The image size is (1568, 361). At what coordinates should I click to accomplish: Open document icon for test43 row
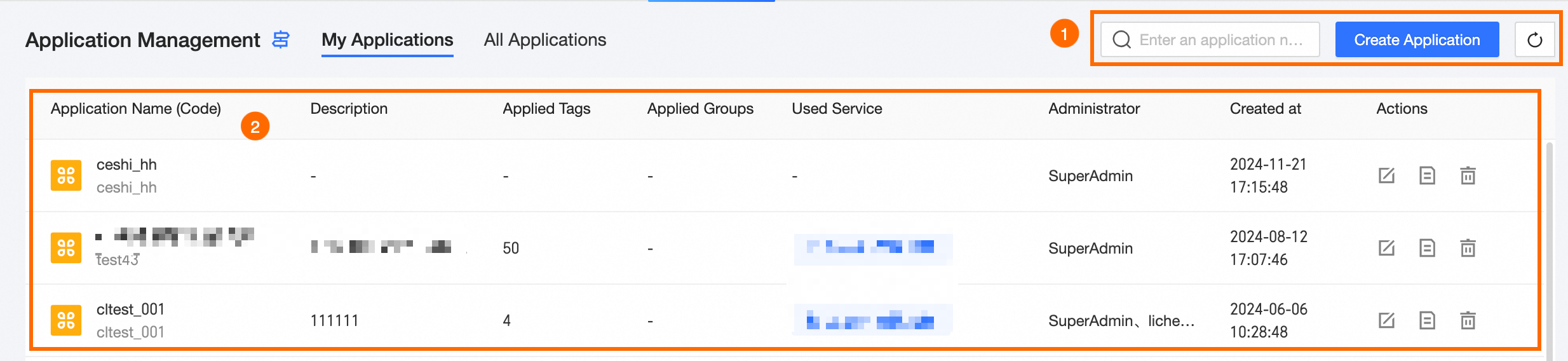pos(1427,248)
